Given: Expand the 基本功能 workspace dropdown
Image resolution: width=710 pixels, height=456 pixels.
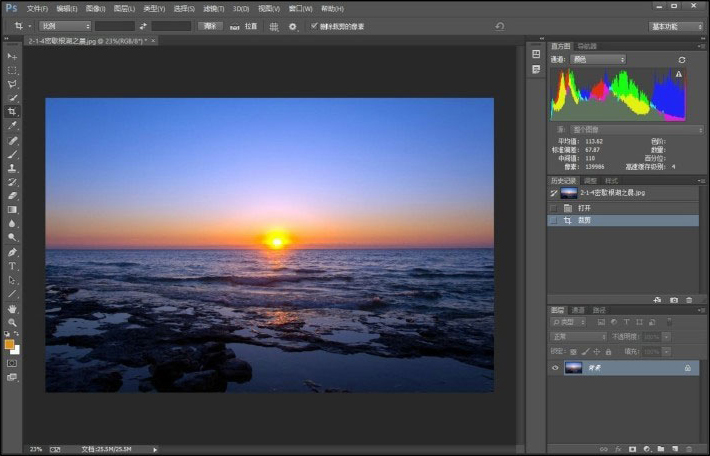Looking at the screenshot, I should (x=676, y=26).
